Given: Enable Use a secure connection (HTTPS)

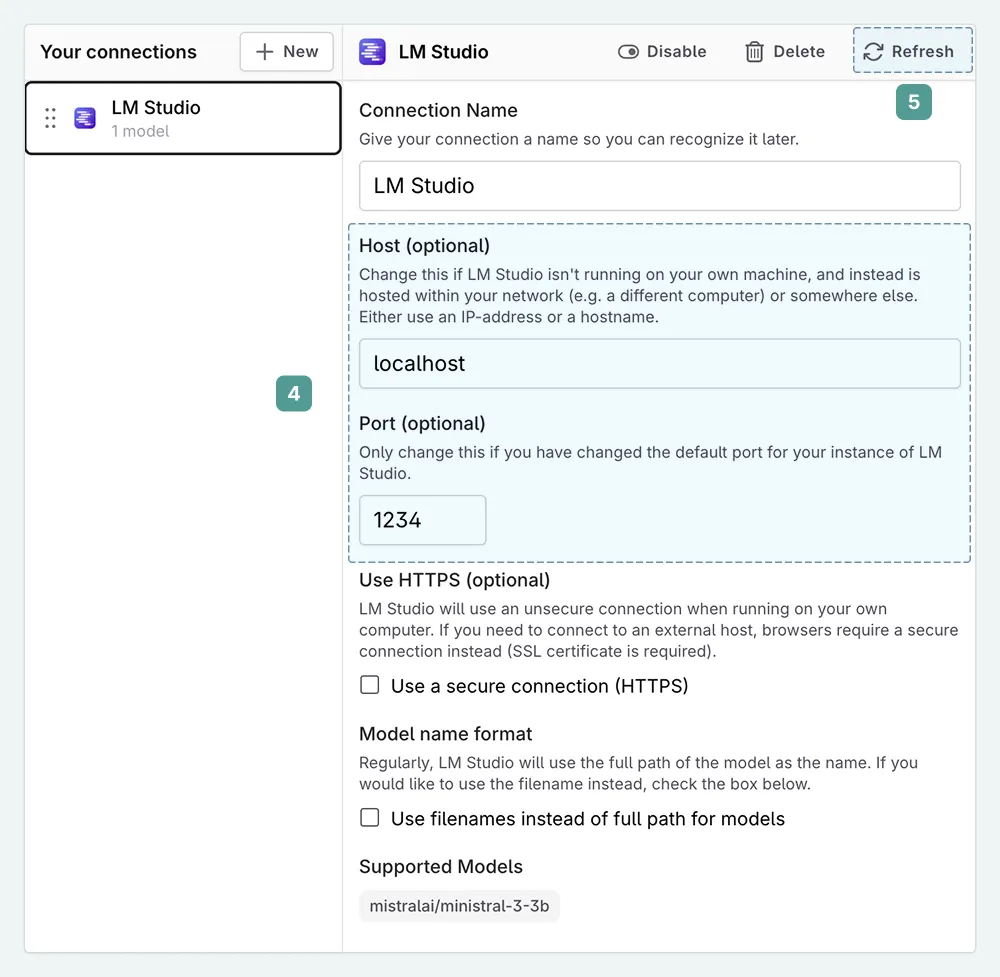Looking at the screenshot, I should (x=370, y=685).
